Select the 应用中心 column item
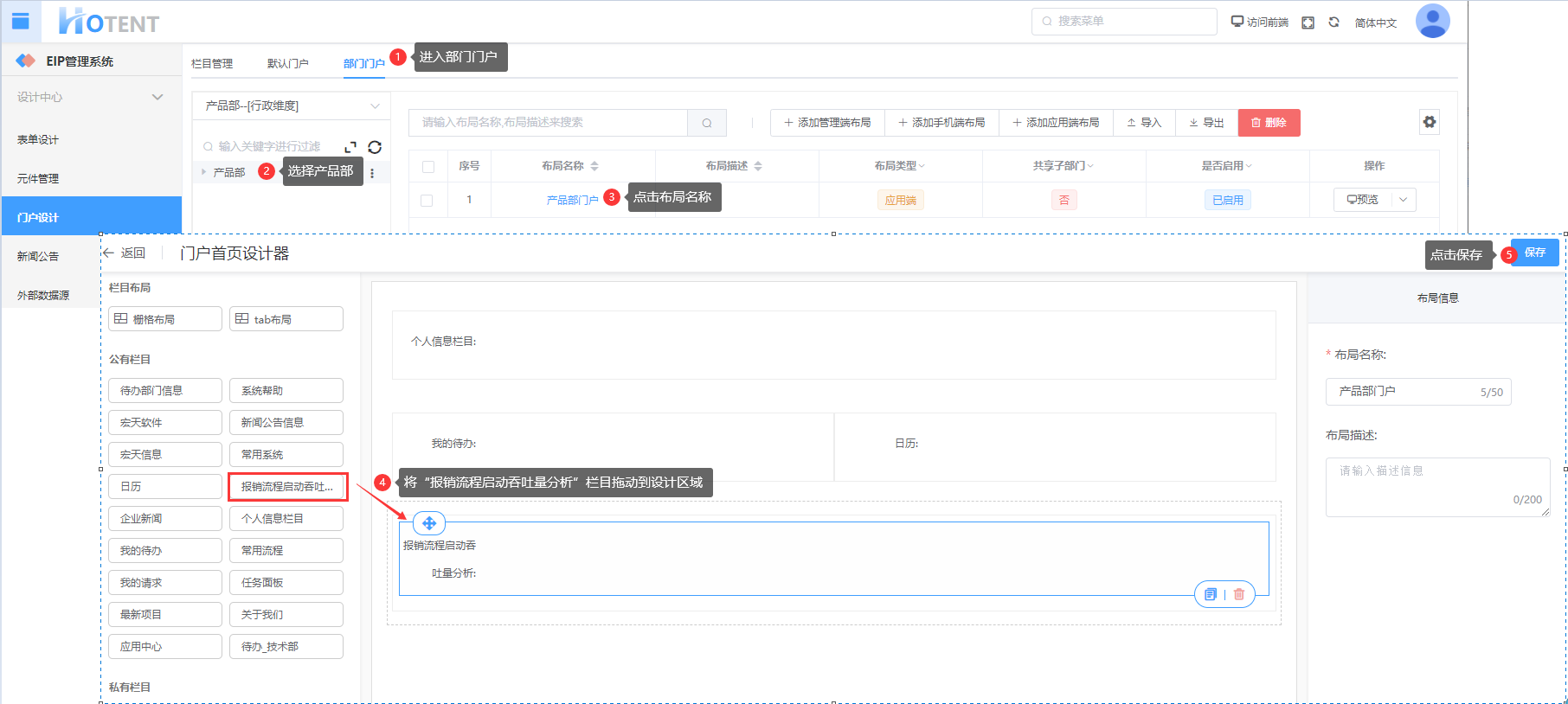 pyautogui.click(x=165, y=647)
